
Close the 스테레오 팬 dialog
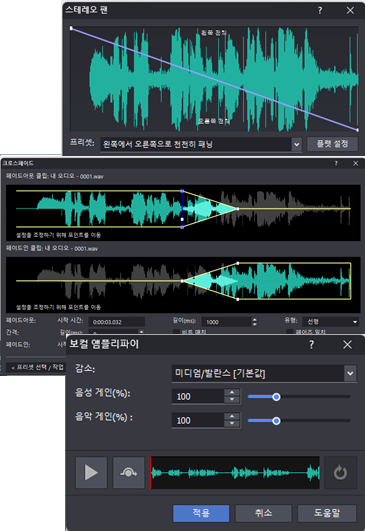(350, 10)
